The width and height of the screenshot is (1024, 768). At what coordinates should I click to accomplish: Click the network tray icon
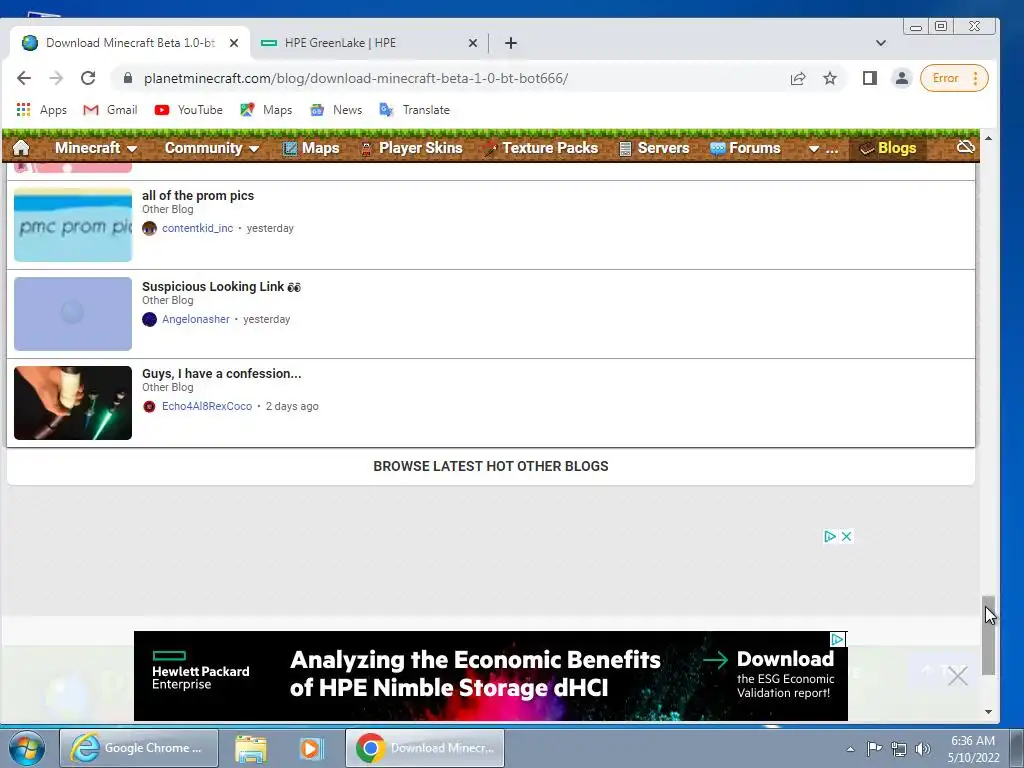899,749
